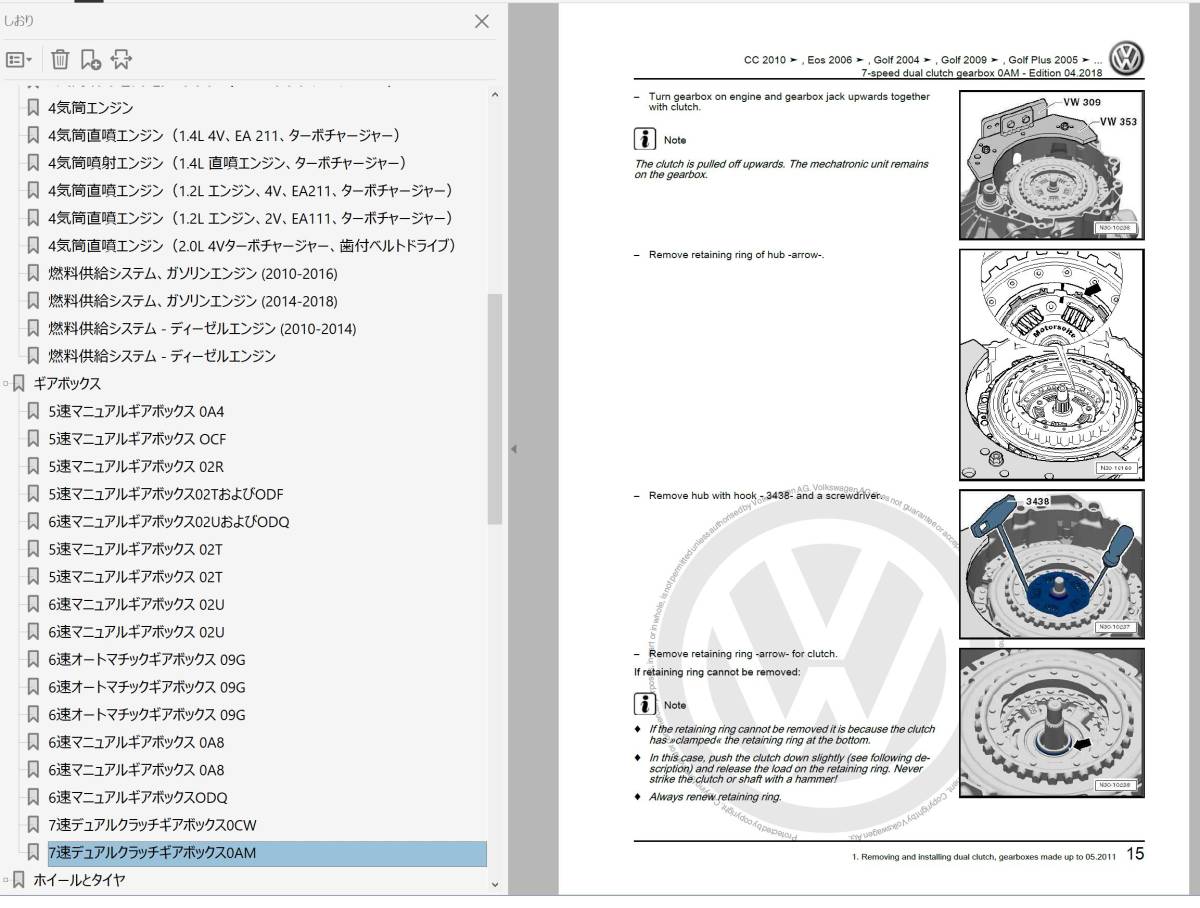Click bookmark icon beside 2.0L 4Vターボチャージャー entry
1200x908 pixels.
tap(33, 245)
